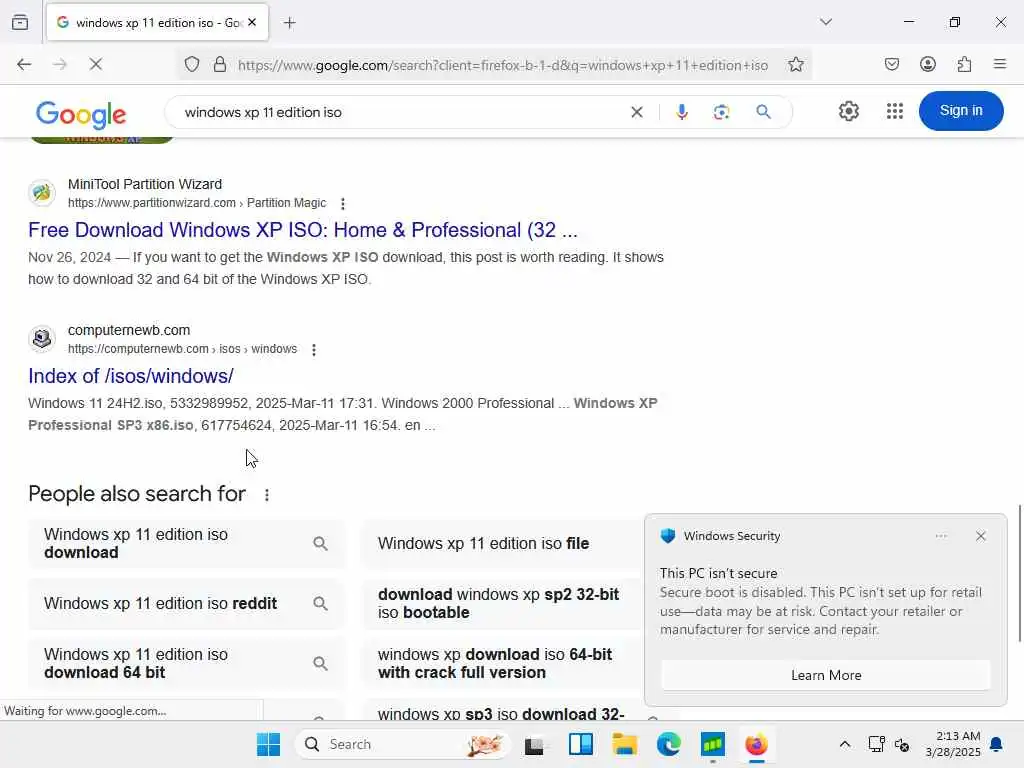Click into the Google search input field
Image resolution: width=1024 pixels, height=768 pixels.
pos(398,112)
